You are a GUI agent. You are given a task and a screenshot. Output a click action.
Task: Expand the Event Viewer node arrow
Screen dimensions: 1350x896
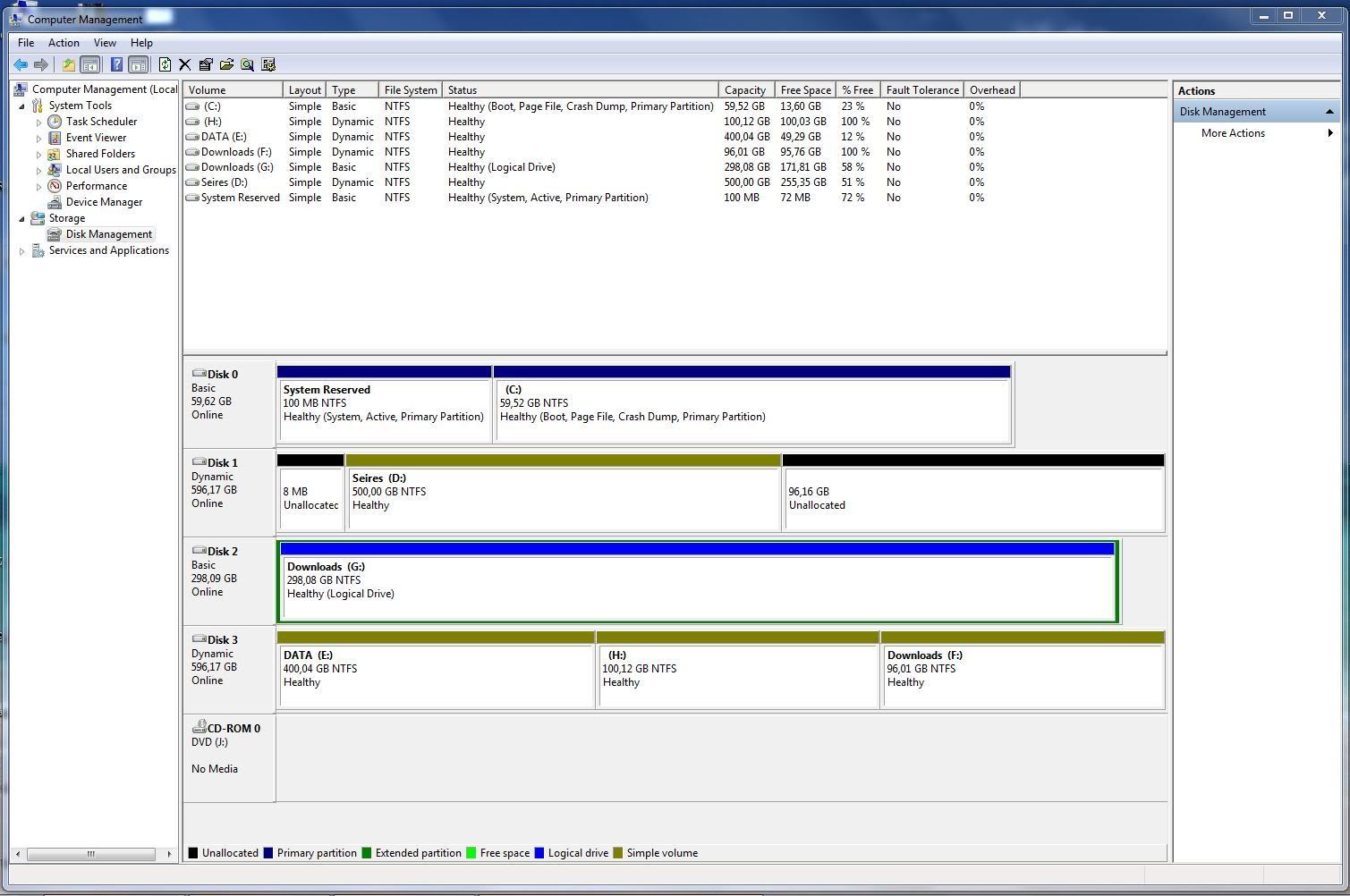coord(39,138)
